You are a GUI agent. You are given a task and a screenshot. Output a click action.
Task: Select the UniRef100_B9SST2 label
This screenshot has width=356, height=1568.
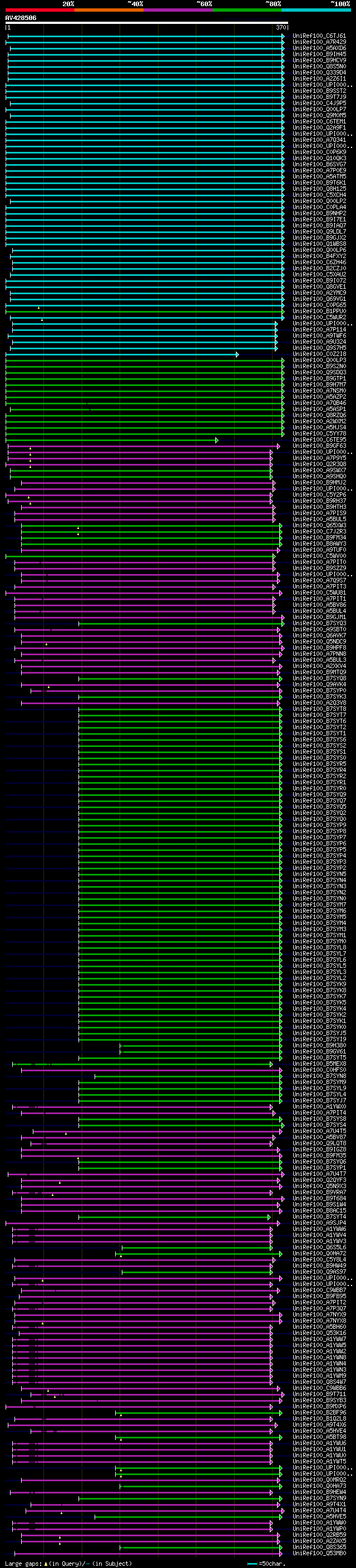pos(319,91)
